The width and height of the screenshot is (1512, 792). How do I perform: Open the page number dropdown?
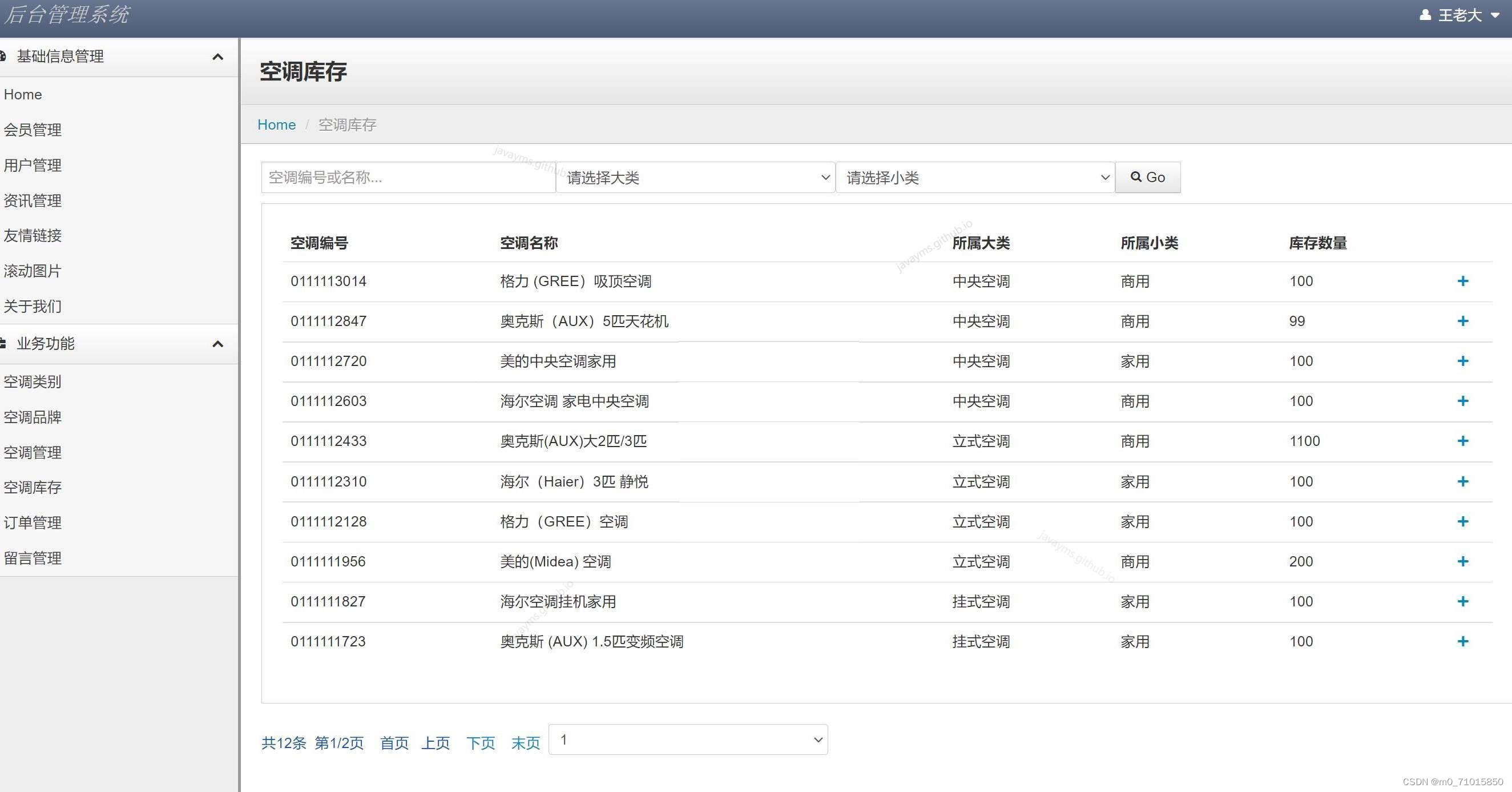click(x=688, y=739)
